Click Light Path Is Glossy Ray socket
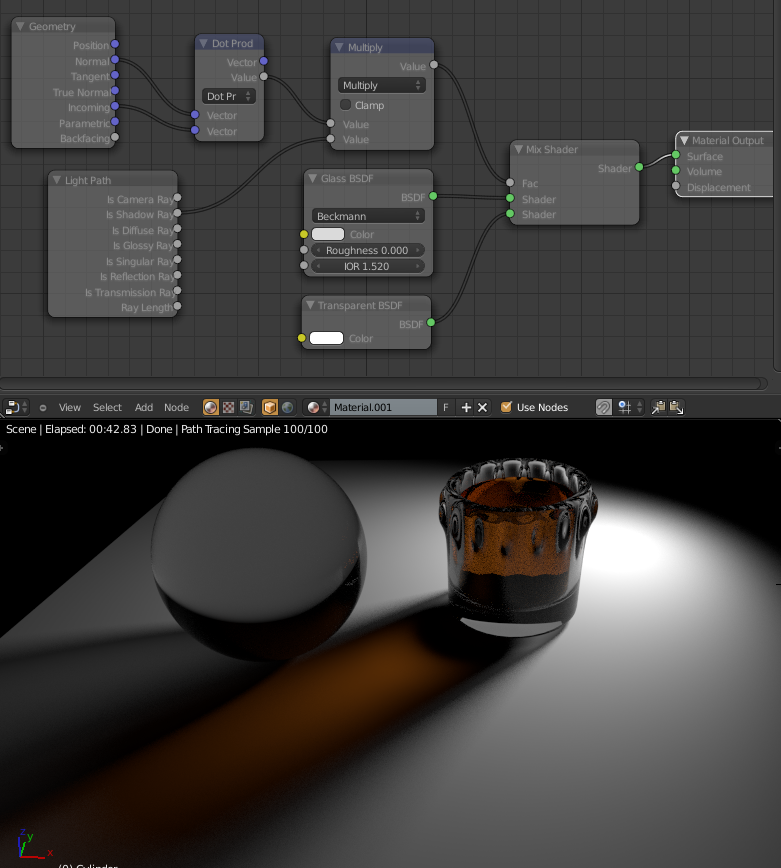781x868 pixels. pyautogui.click(x=177, y=244)
